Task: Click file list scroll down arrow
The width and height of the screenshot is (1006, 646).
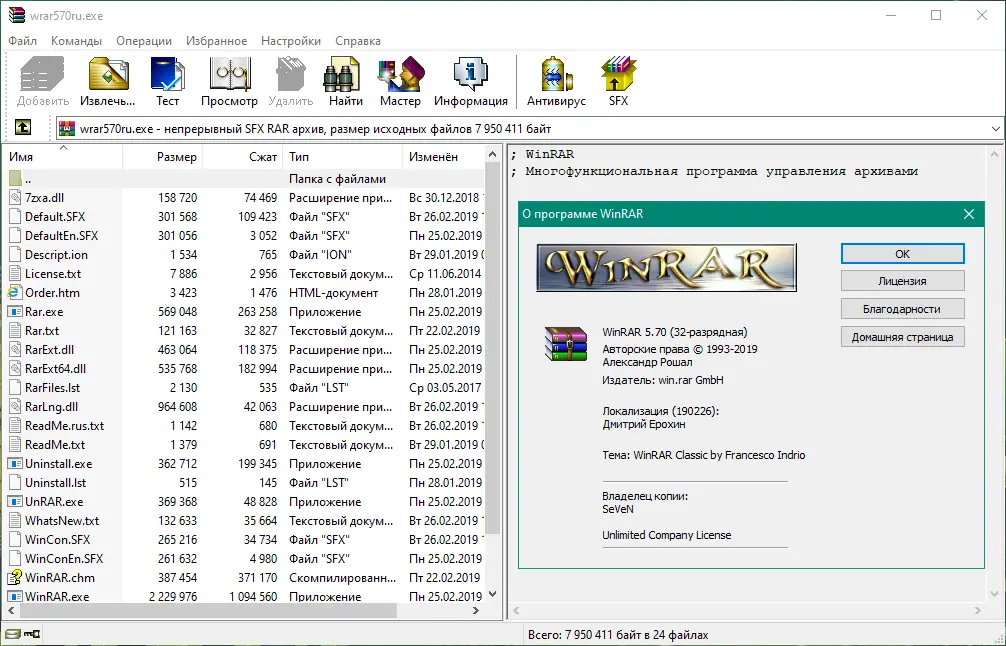Action: click(x=492, y=594)
